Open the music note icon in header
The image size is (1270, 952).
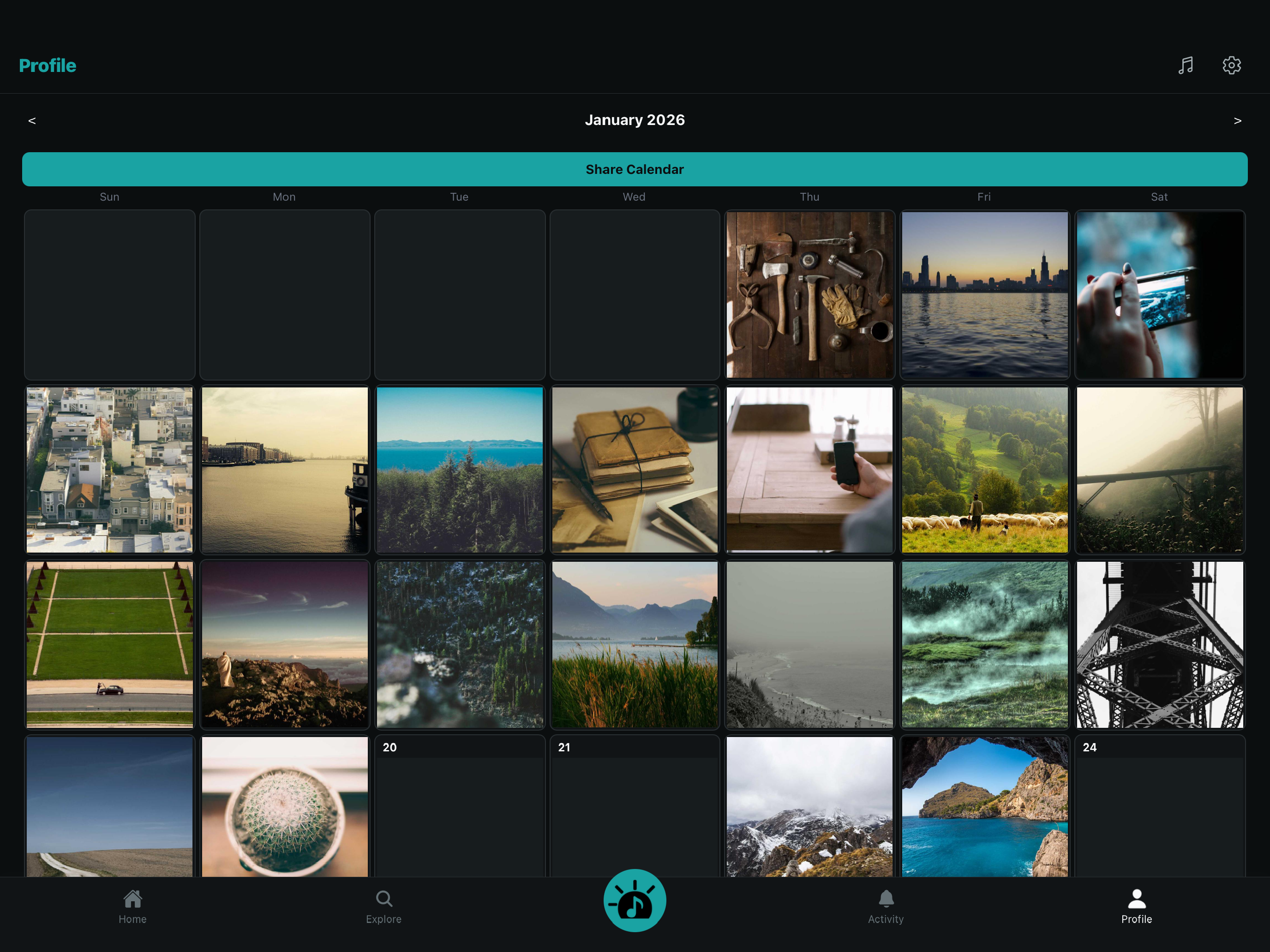pyautogui.click(x=1186, y=65)
